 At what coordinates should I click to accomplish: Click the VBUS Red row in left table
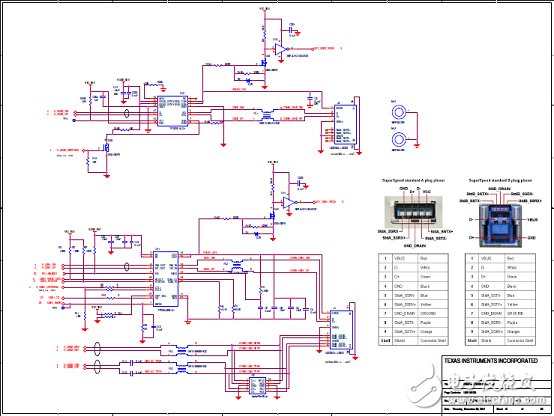pyautogui.click(x=413, y=258)
